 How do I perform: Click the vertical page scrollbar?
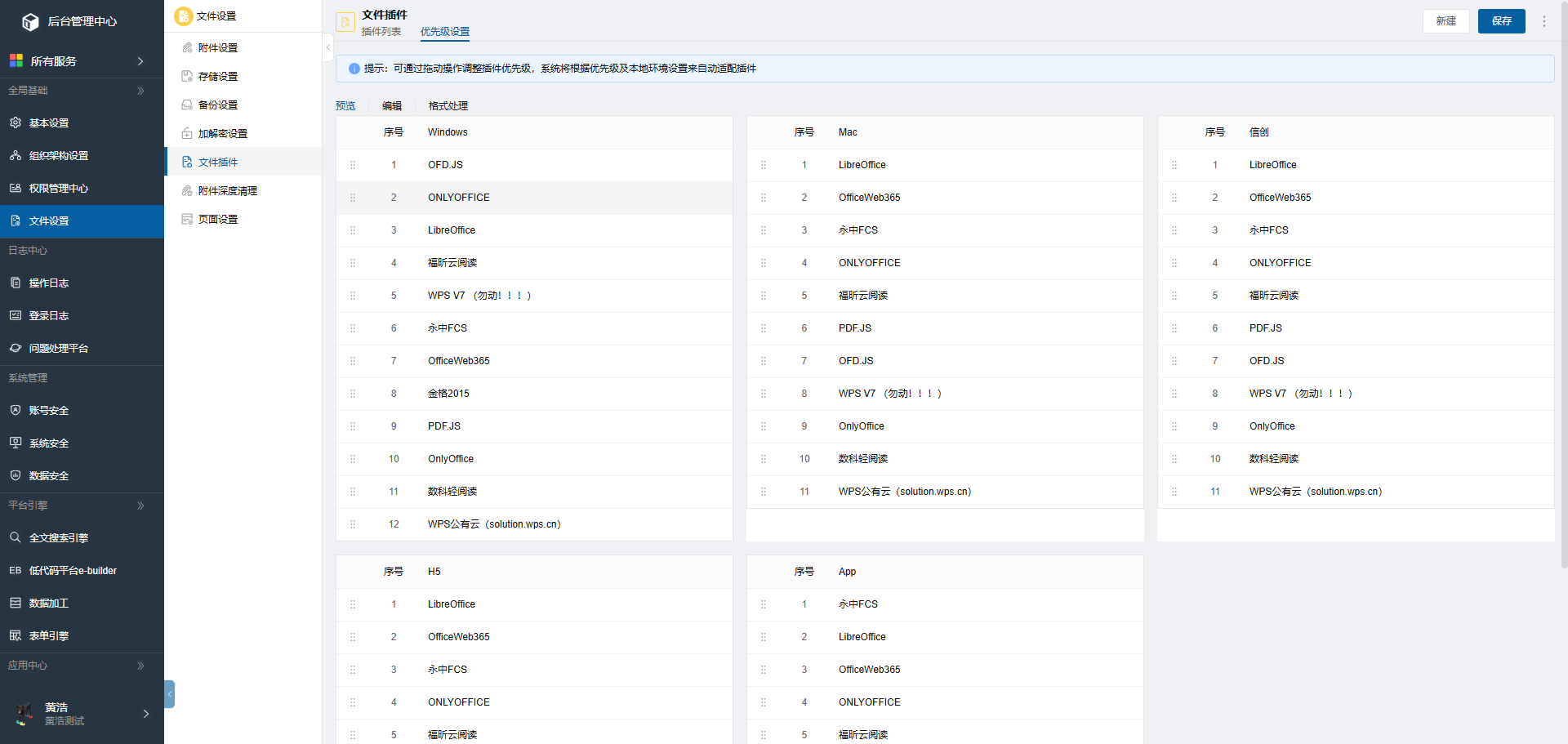pos(1563,286)
